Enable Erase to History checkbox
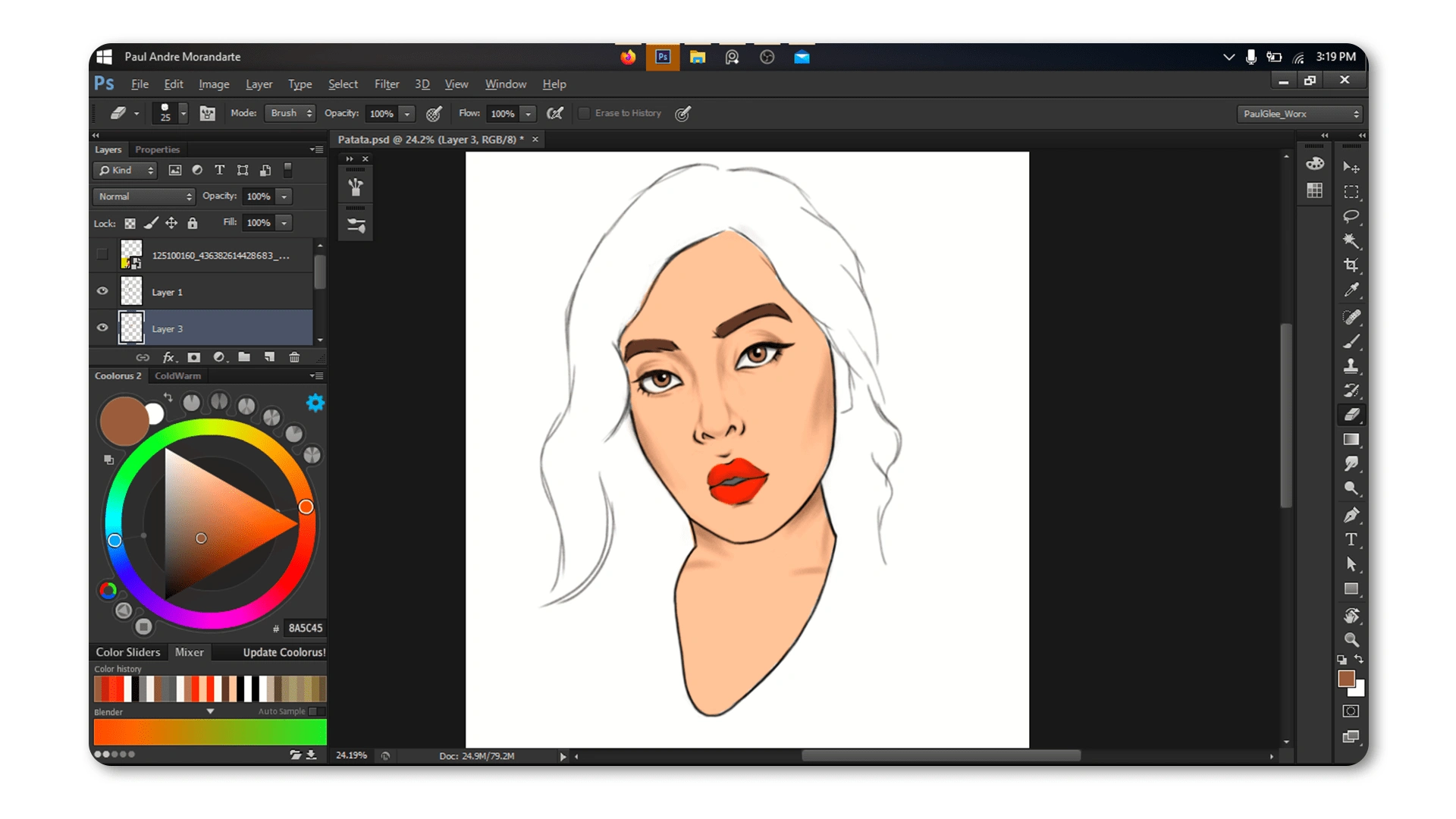Screen dimensions: 1456x819 [585, 113]
